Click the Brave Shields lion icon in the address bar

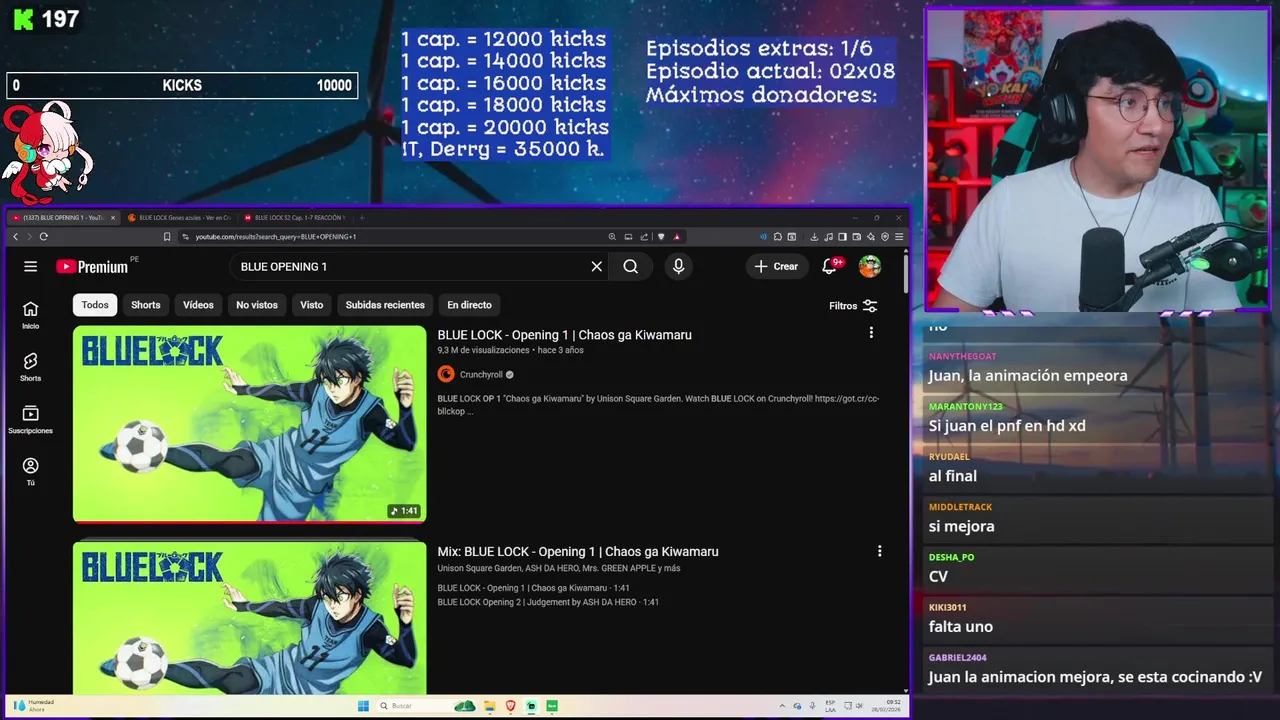(661, 237)
